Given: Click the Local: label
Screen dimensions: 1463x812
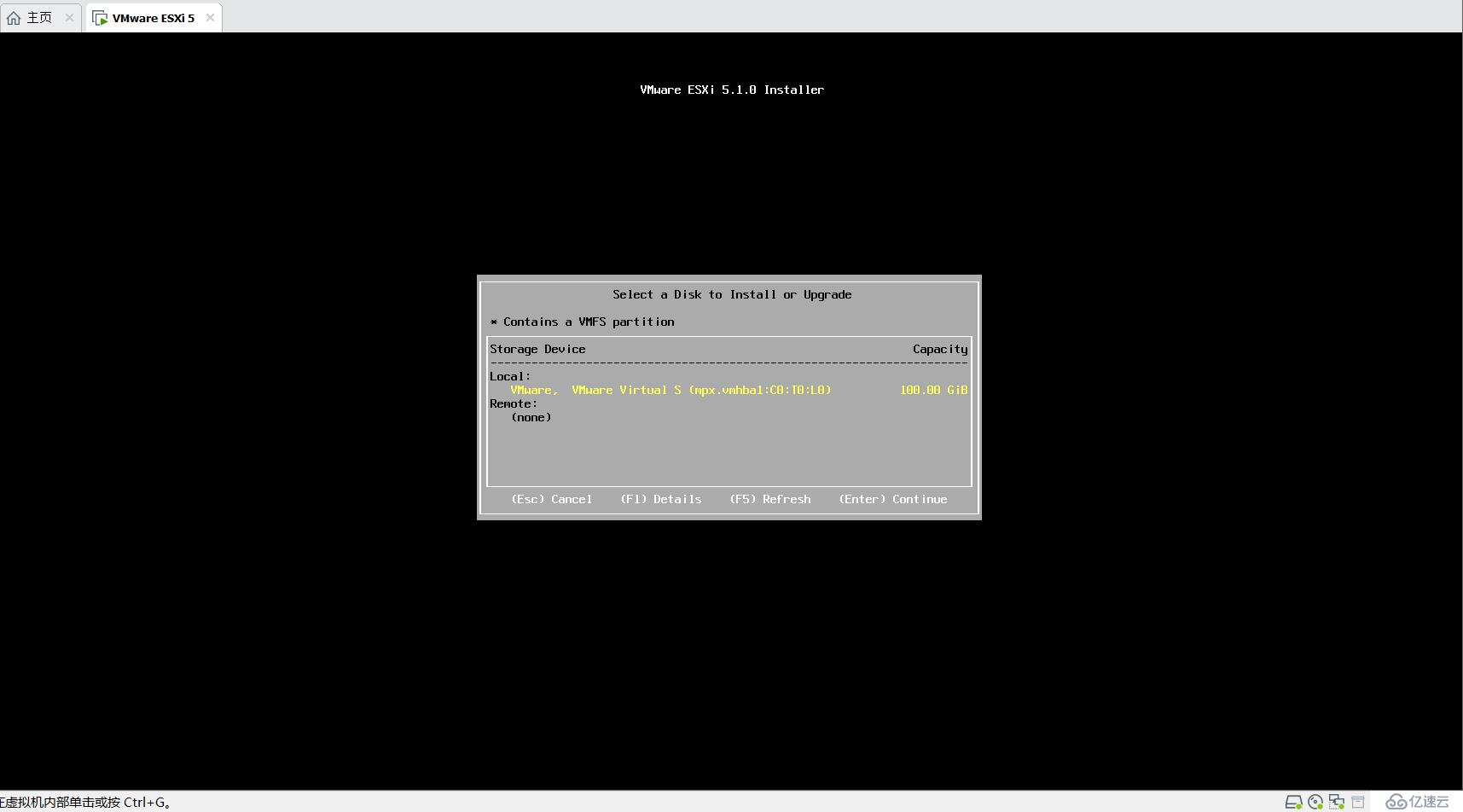Looking at the screenshot, I should pyautogui.click(x=510, y=376).
